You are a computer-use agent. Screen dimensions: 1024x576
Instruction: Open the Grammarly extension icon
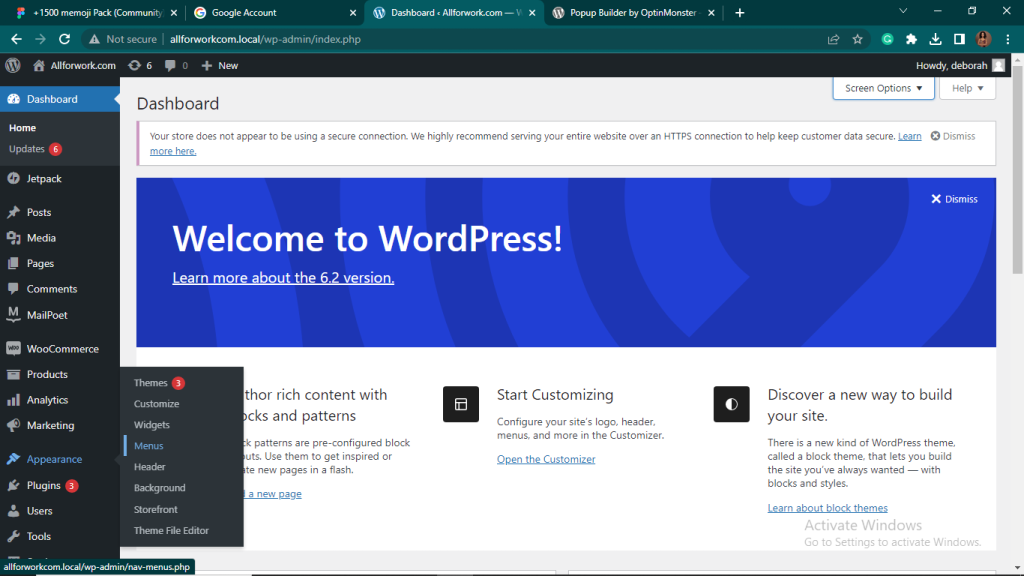(x=887, y=39)
